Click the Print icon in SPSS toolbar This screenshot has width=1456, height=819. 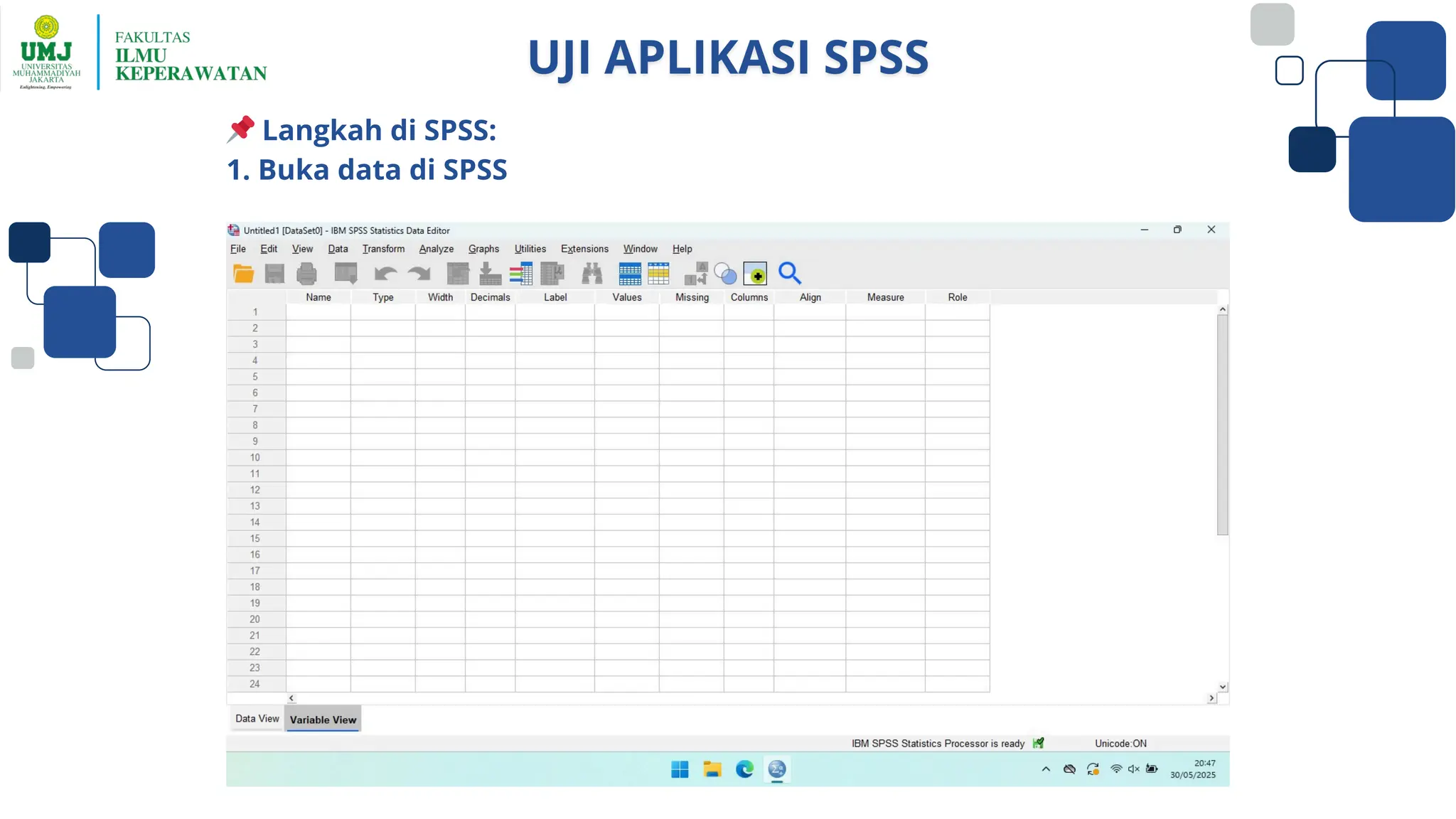306,274
